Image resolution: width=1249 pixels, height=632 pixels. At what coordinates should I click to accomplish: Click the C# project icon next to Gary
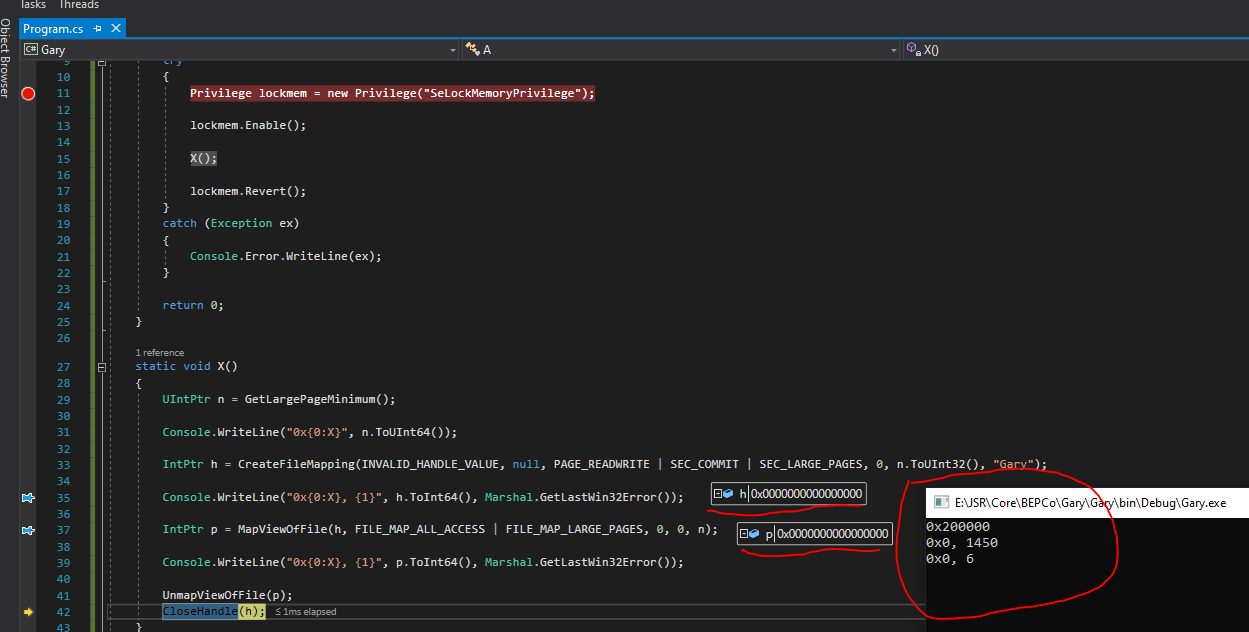click(30, 49)
